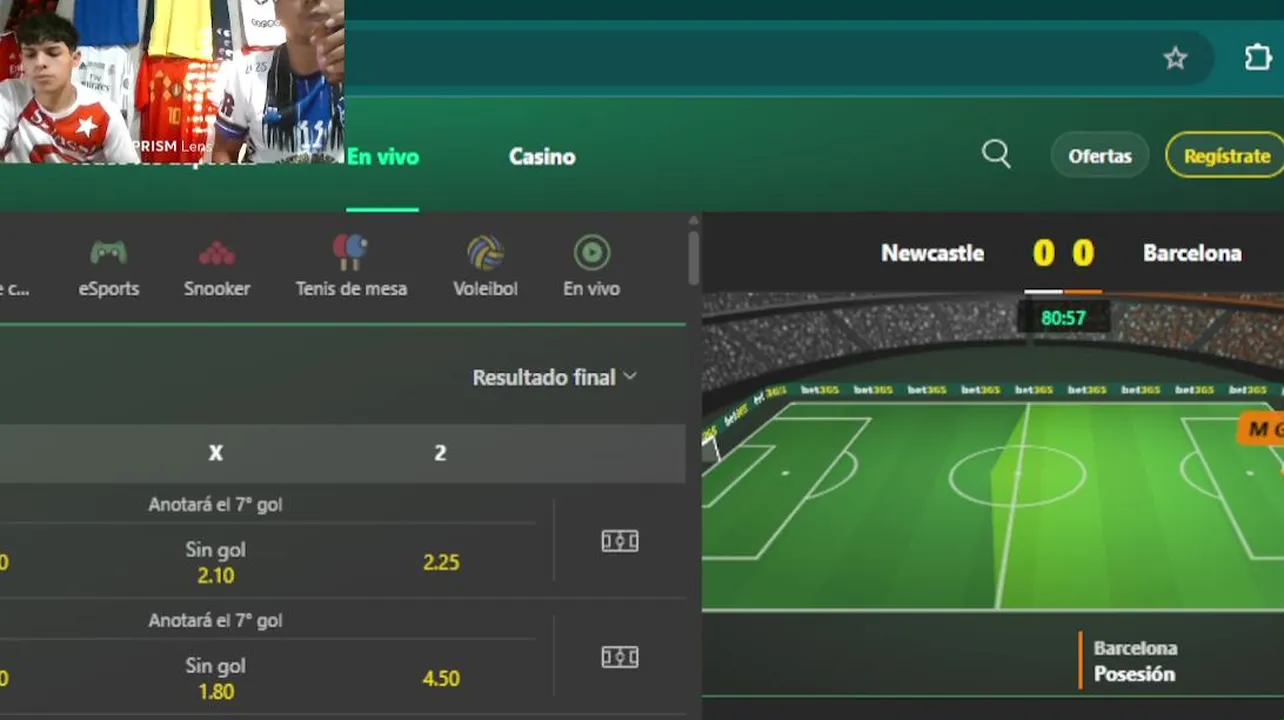Open the browser extensions puzzle icon
Viewport: 1284px width, 720px height.
[1258, 58]
